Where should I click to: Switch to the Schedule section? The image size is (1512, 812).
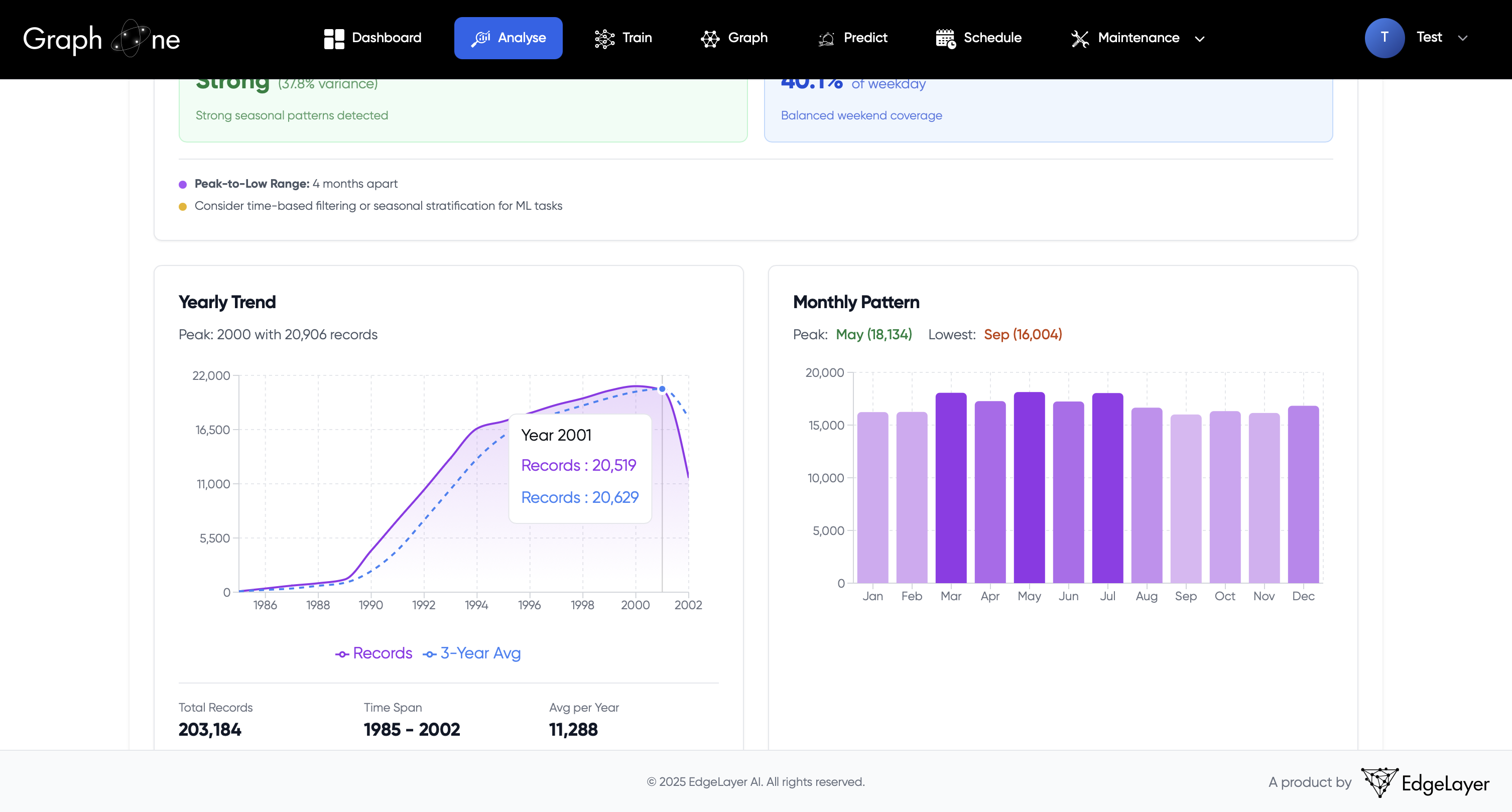978,38
